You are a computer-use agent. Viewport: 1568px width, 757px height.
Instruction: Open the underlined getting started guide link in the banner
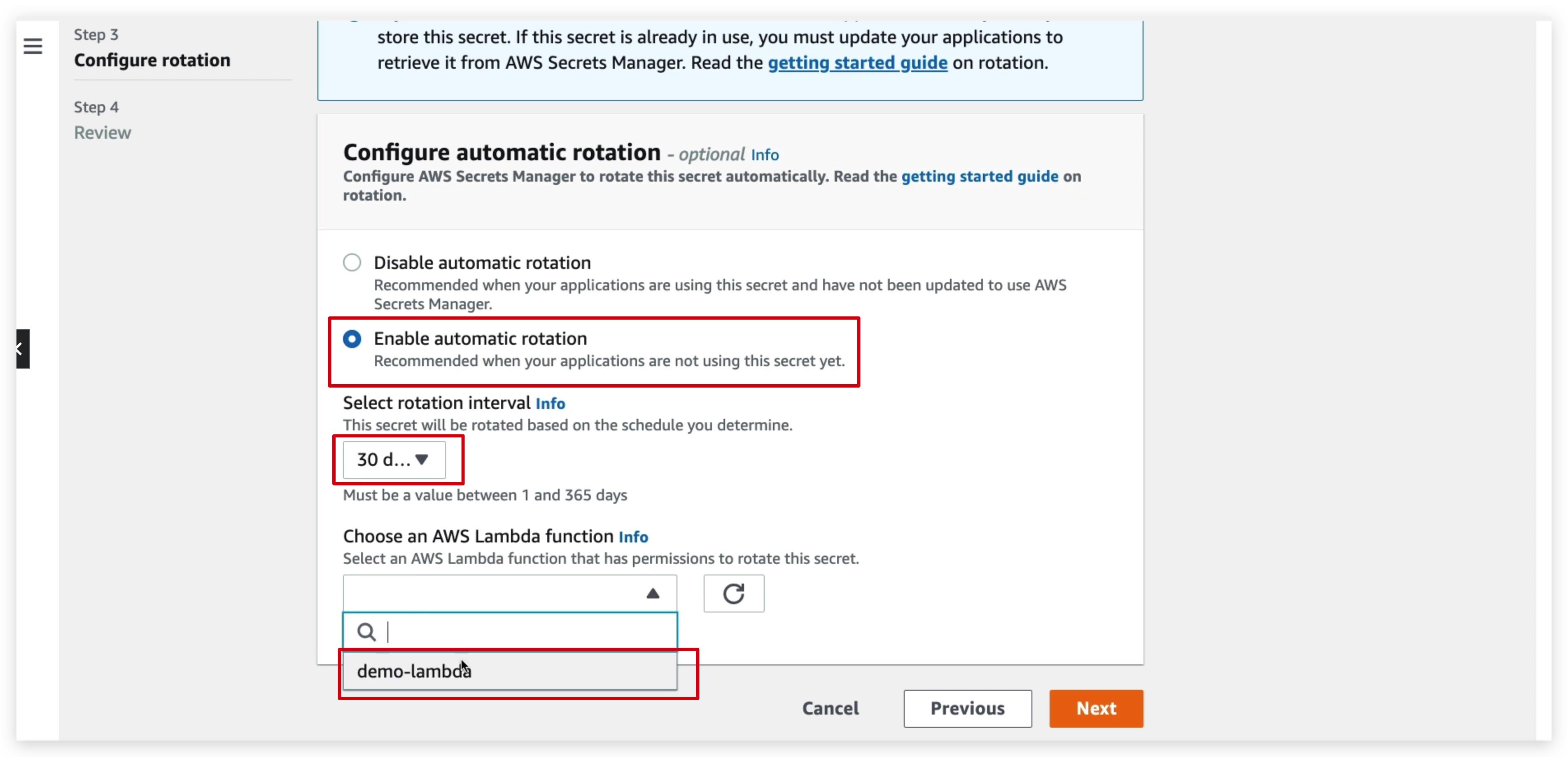point(857,63)
